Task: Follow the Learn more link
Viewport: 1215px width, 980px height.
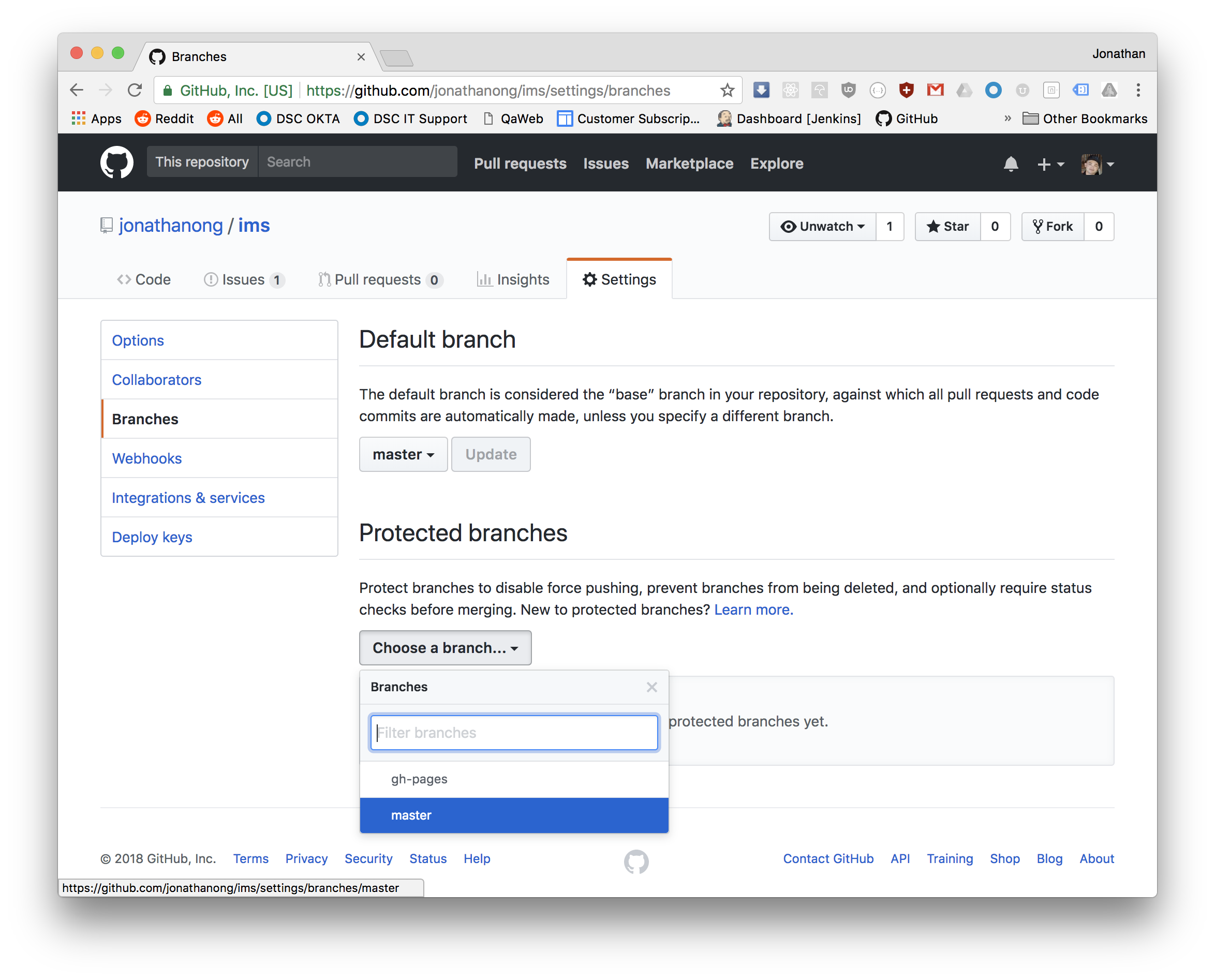Action: pyautogui.click(x=753, y=610)
